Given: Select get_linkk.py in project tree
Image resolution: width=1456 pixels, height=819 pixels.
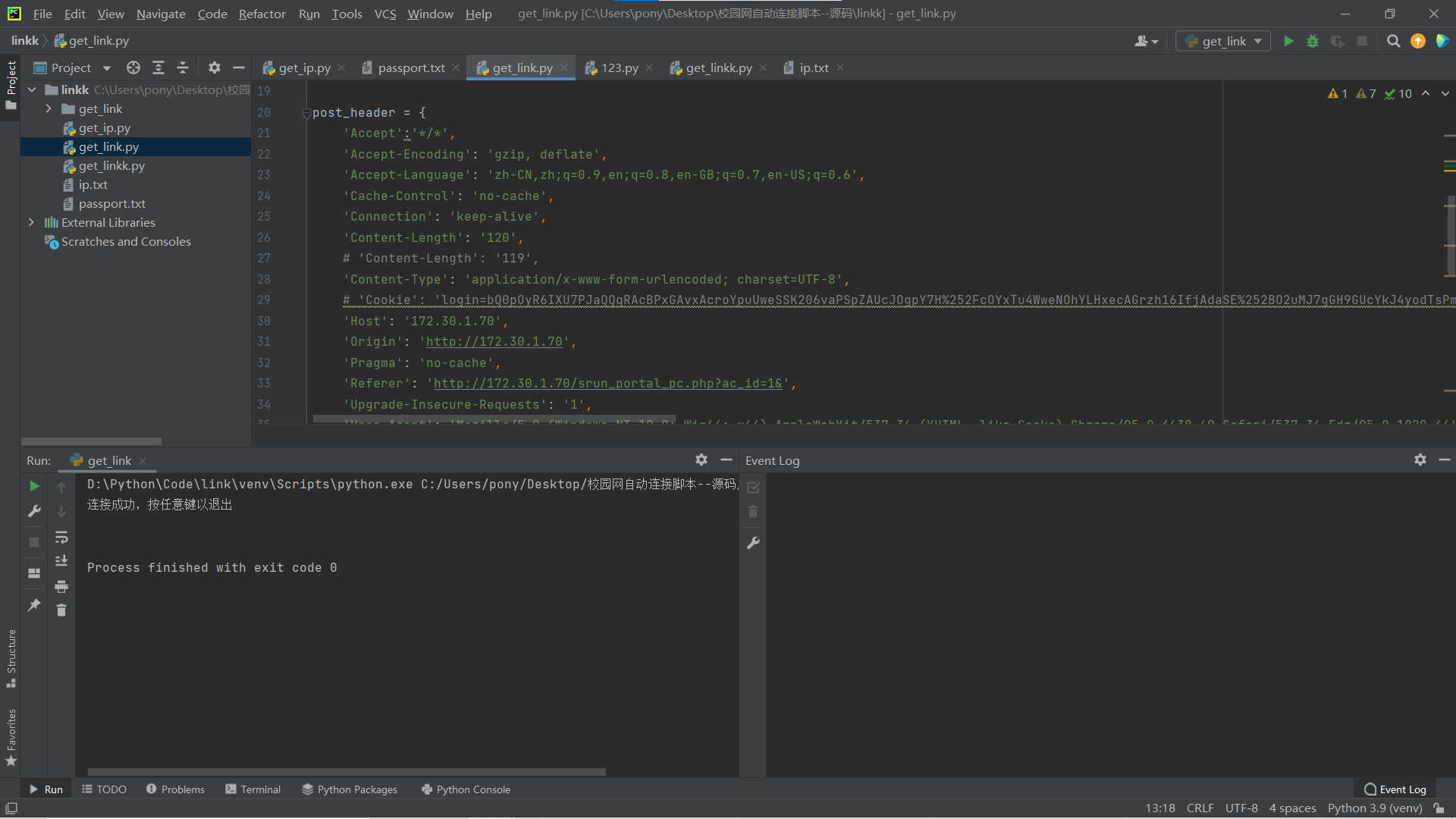Looking at the screenshot, I should point(111,165).
